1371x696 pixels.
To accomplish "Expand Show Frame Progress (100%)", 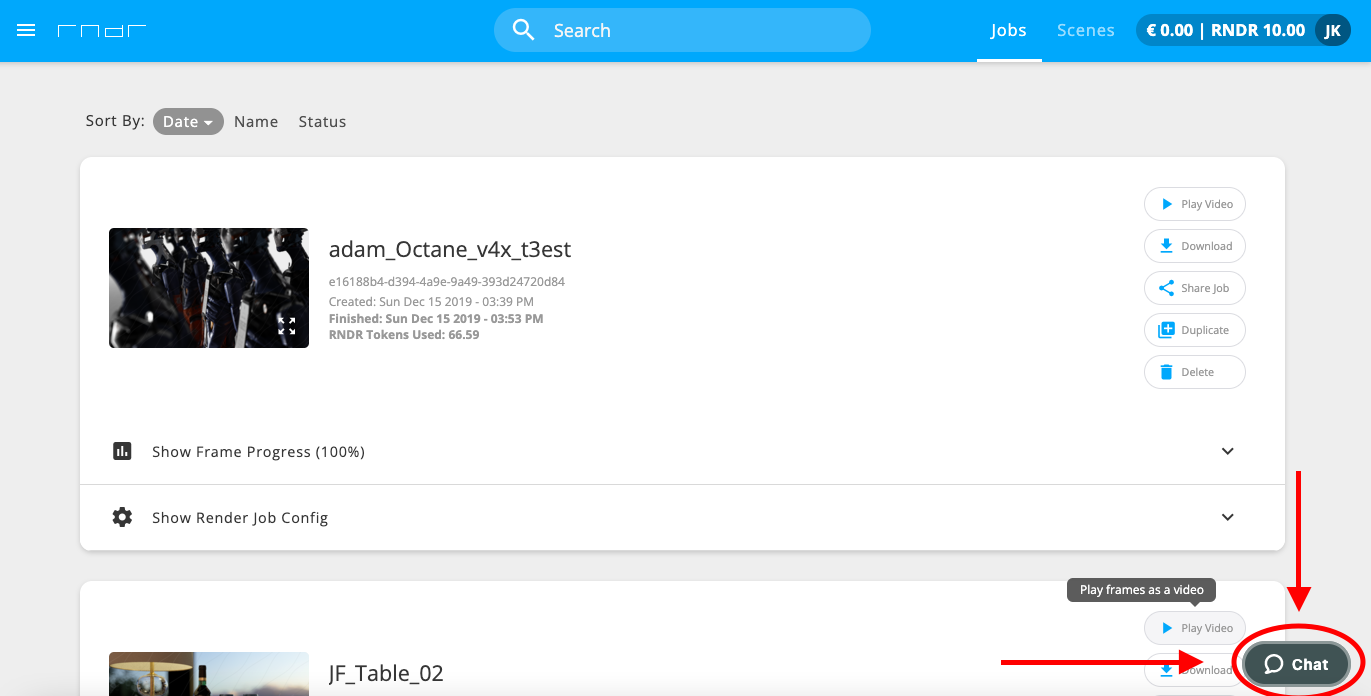I will [682, 451].
